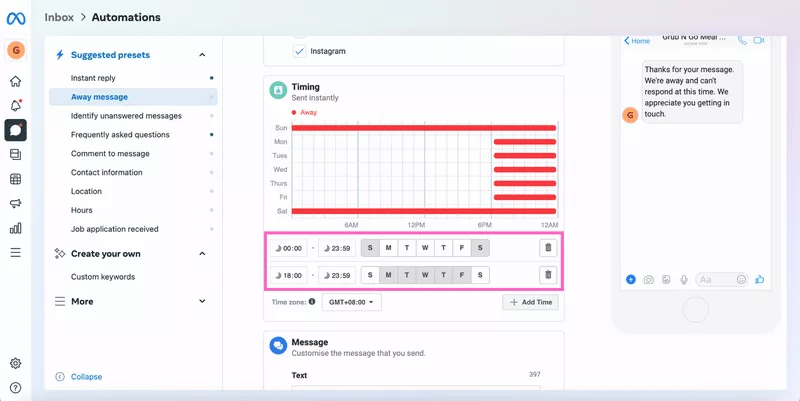Open Job application received preset

coord(133,229)
